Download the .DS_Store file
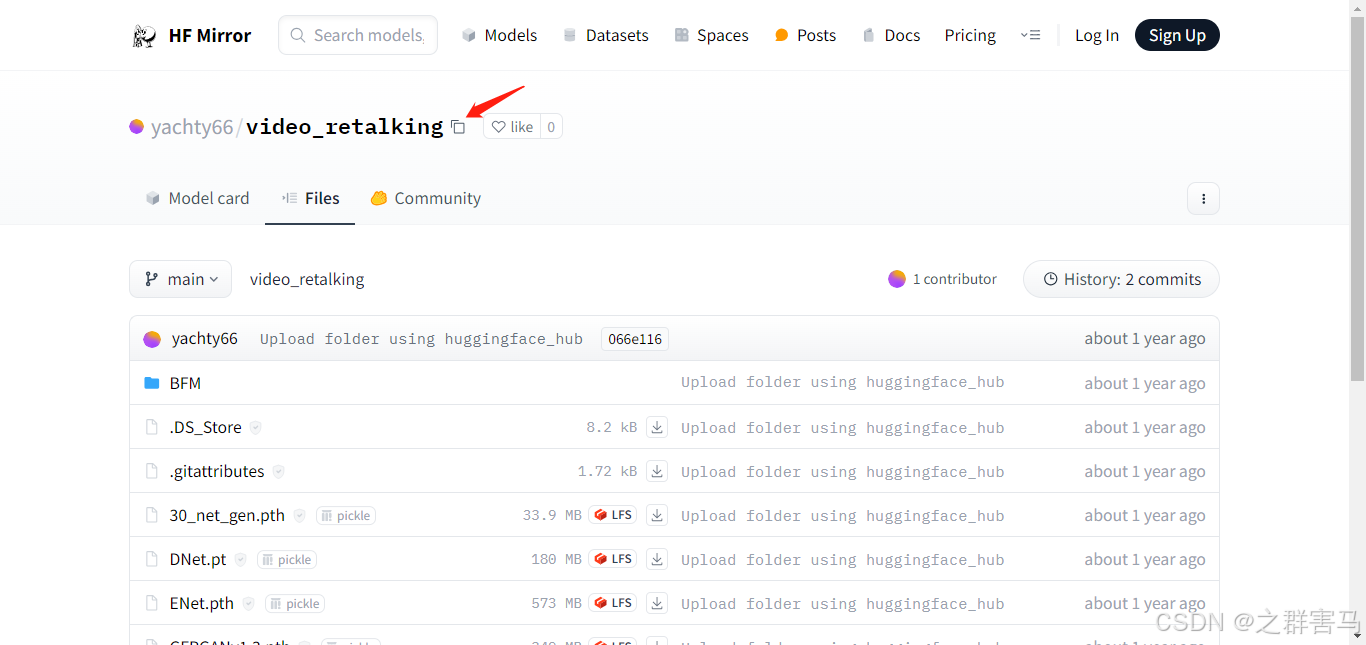This screenshot has width=1366, height=645. tap(657, 427)
